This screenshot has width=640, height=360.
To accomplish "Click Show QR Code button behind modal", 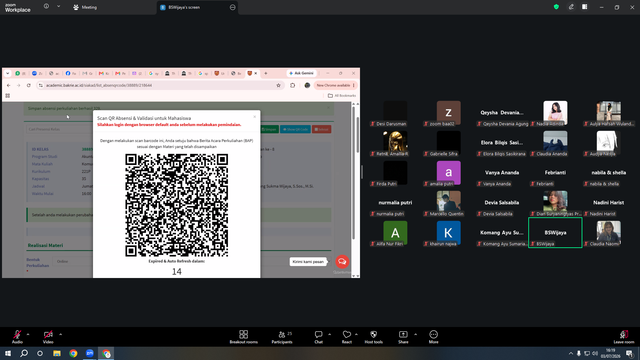I will [295, 129].
